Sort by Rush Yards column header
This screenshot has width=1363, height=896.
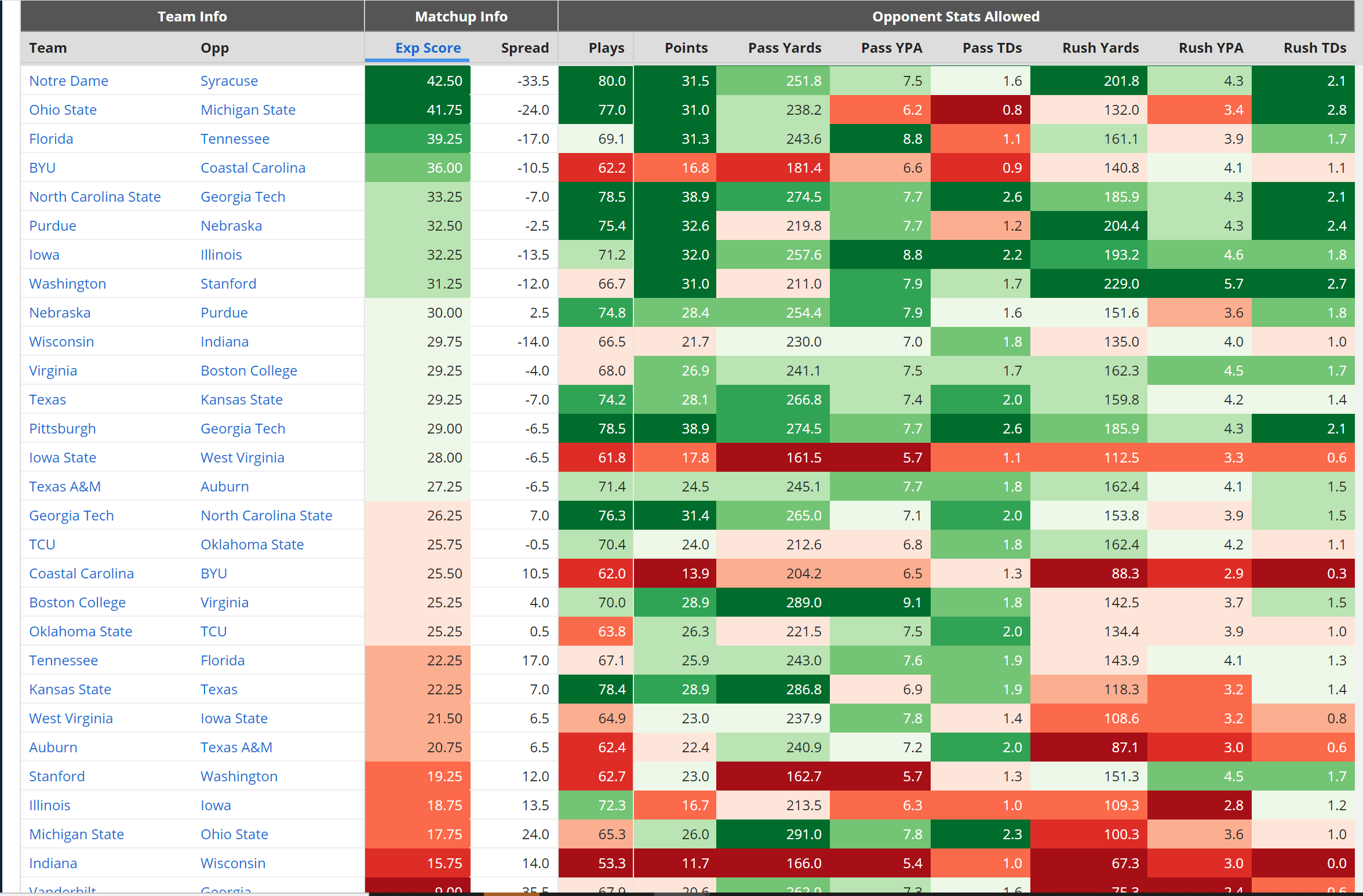tap(1100, 48)
